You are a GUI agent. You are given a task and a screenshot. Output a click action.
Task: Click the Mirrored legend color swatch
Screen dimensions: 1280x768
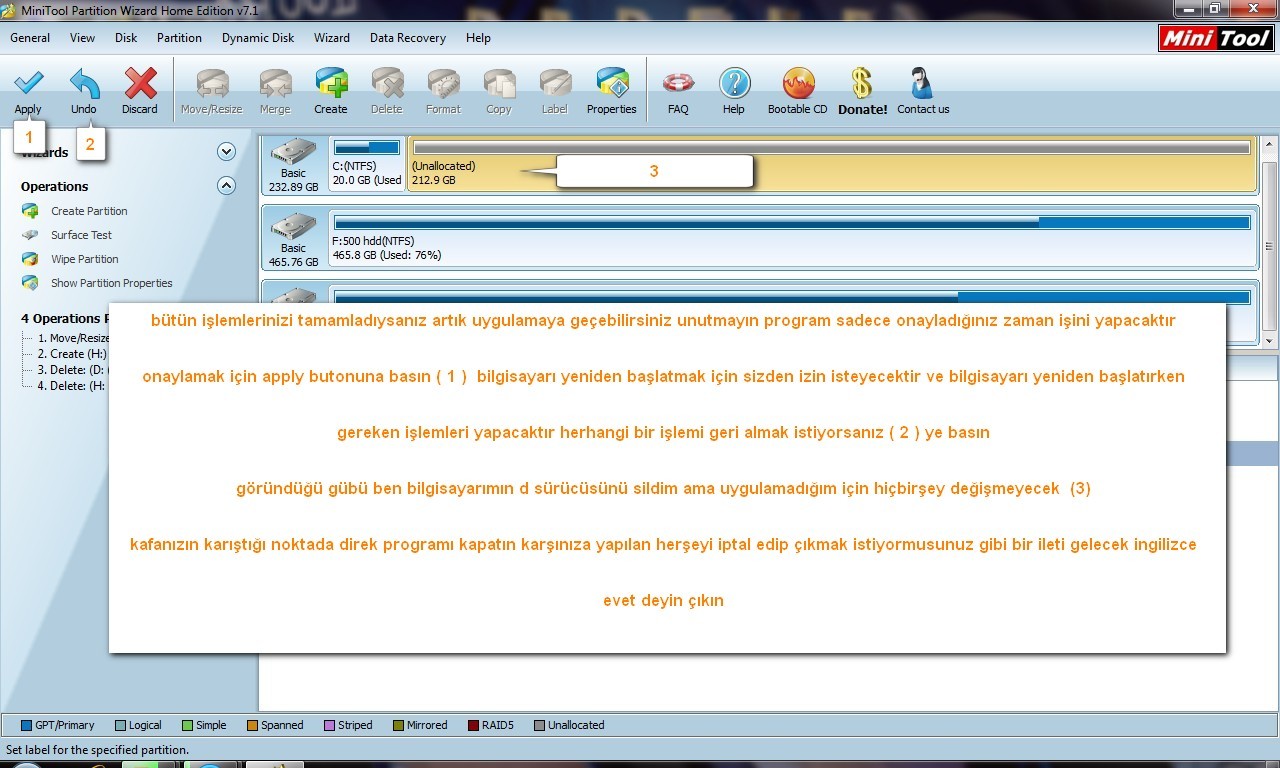click(399, 726)
